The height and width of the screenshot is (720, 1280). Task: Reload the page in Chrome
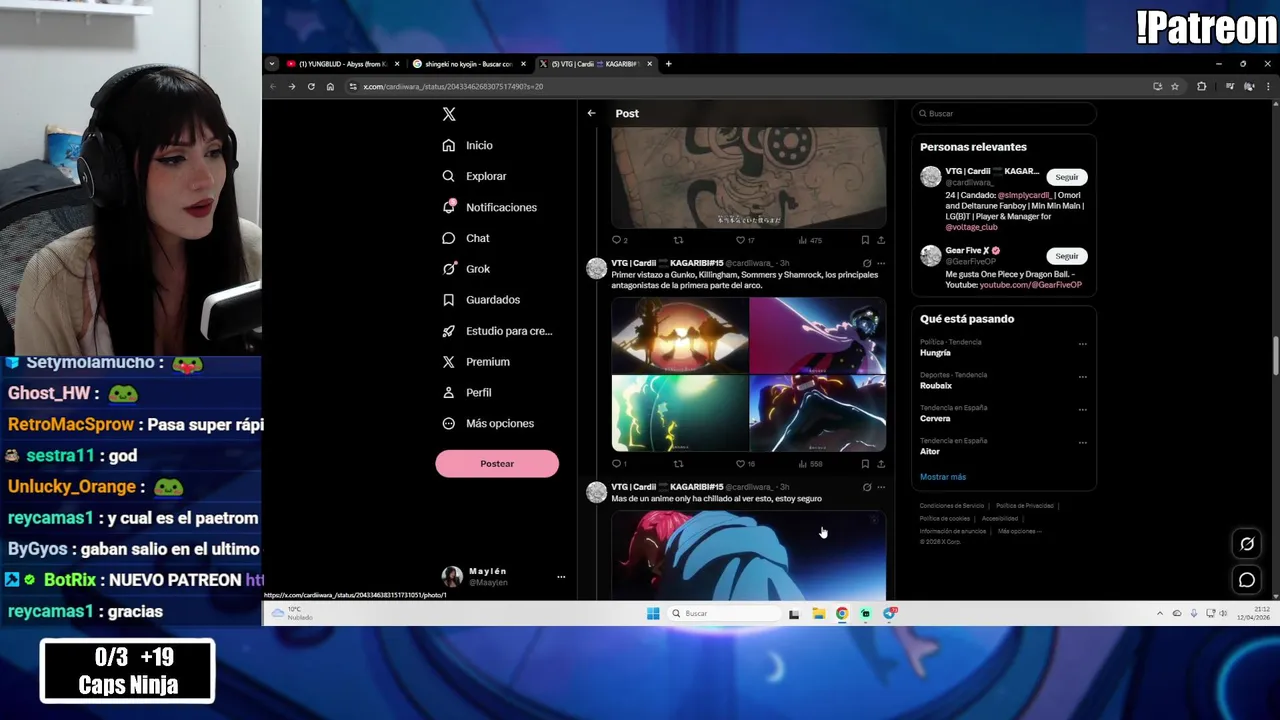point(311,87)
